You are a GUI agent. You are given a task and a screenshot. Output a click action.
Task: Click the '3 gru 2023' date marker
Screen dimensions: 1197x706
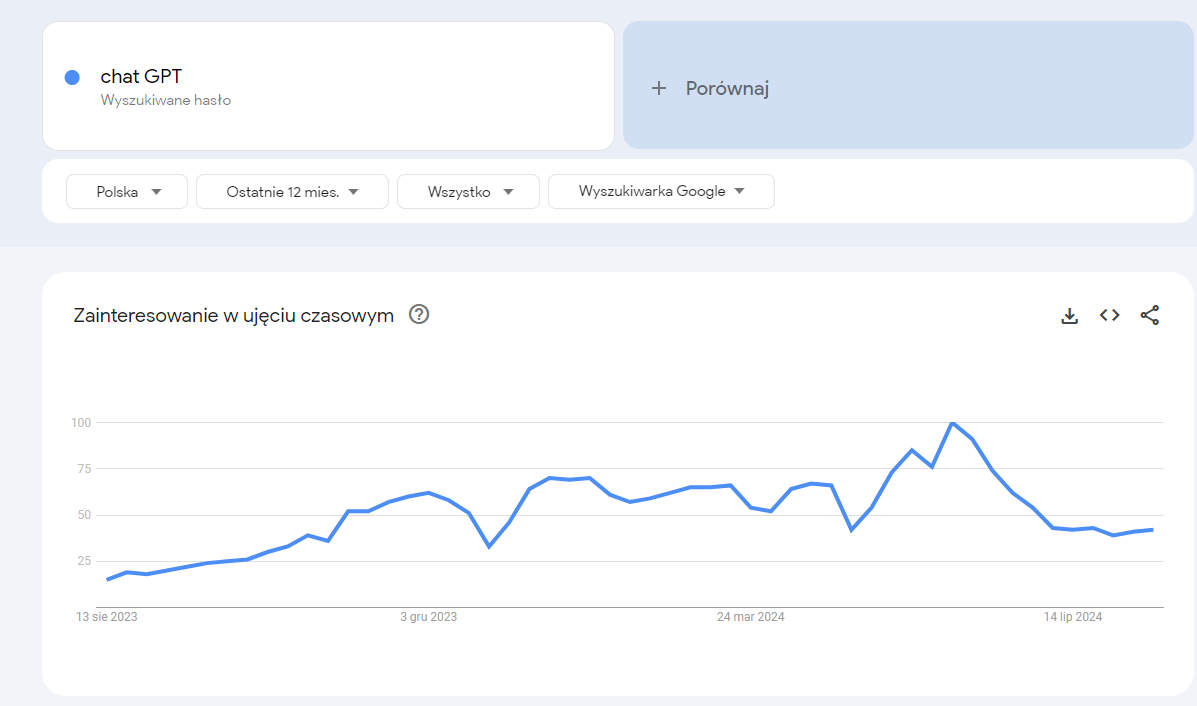pyautogui.click(x=429, y=617)
